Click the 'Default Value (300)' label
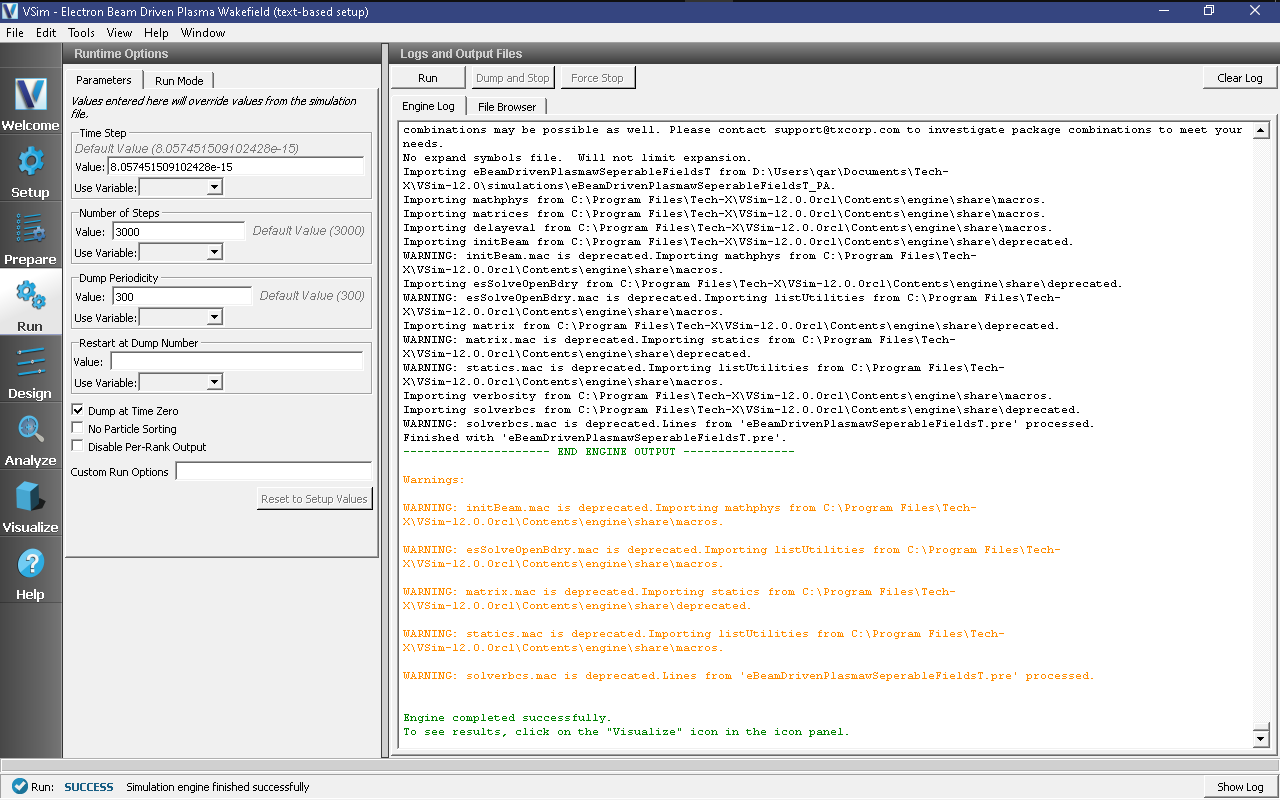 [312, 296]
